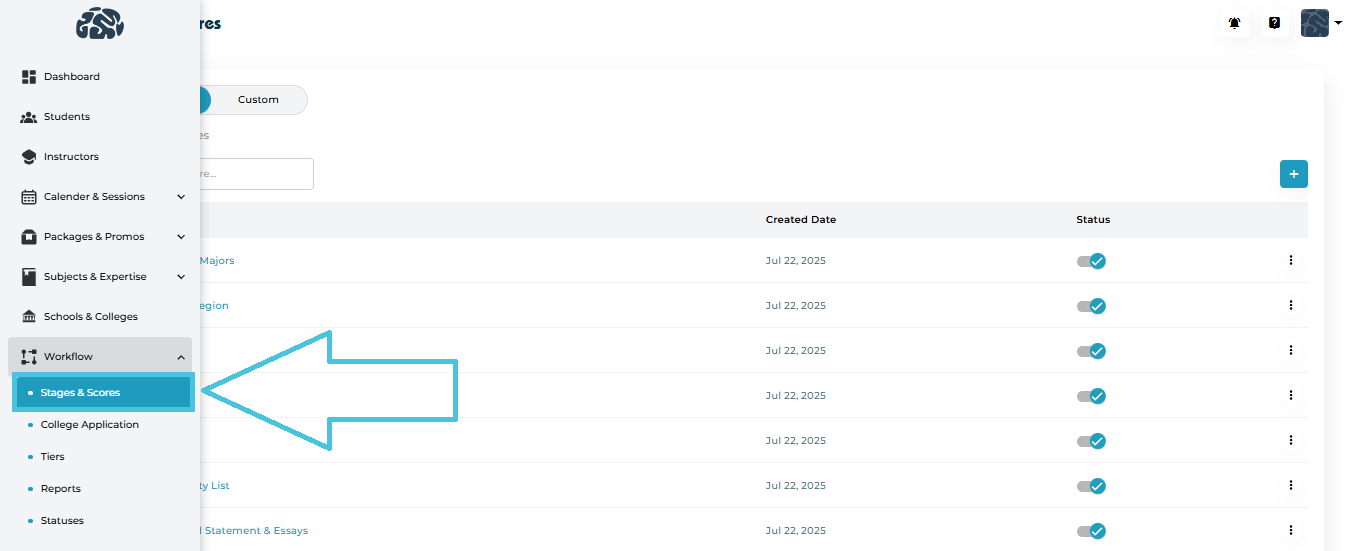The width and height of the screenshot is (1361, 551).
Task: Click the Dashboard icon in sidebar
Action: (x=29, y=77)
